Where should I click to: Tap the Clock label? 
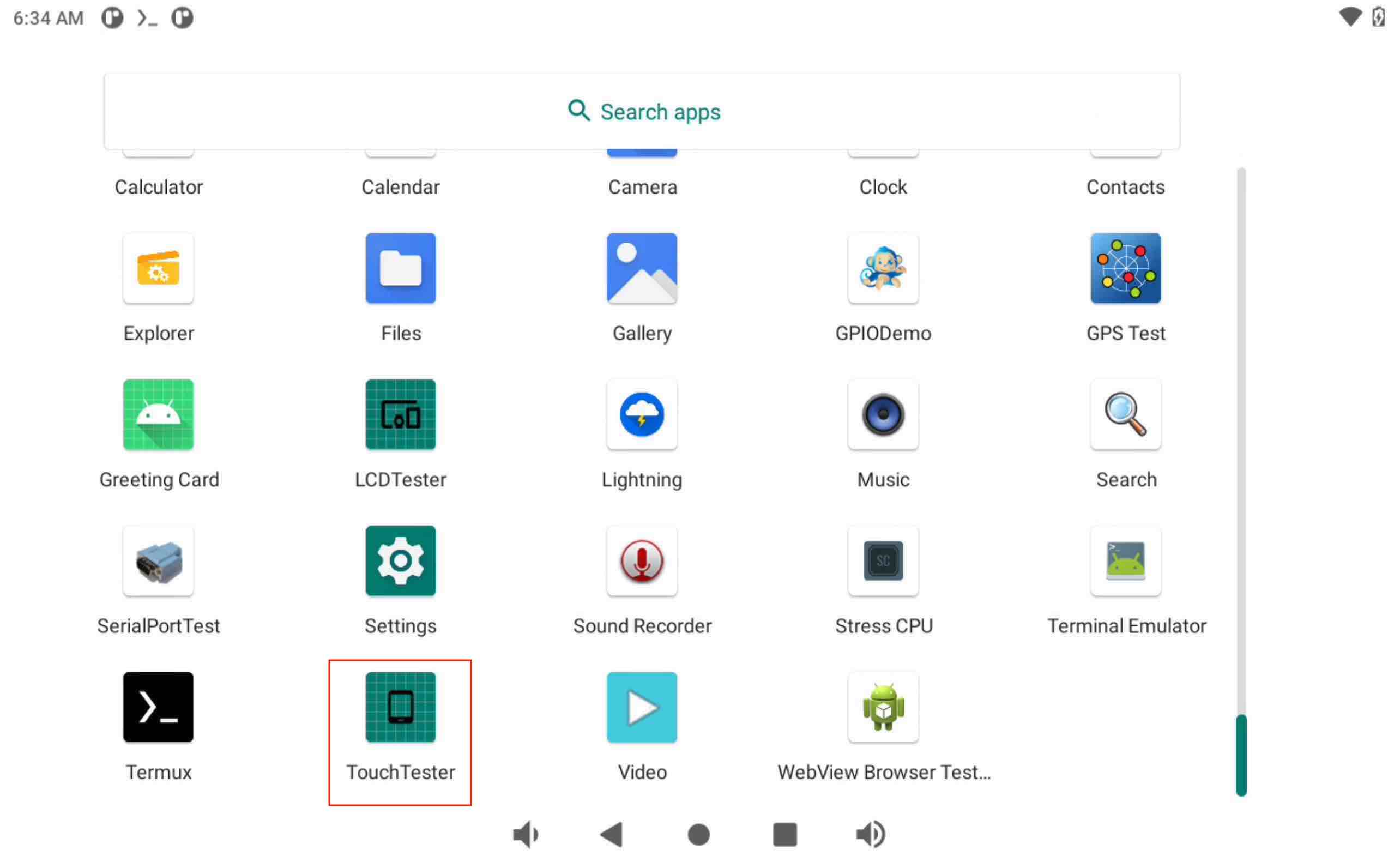883,187
